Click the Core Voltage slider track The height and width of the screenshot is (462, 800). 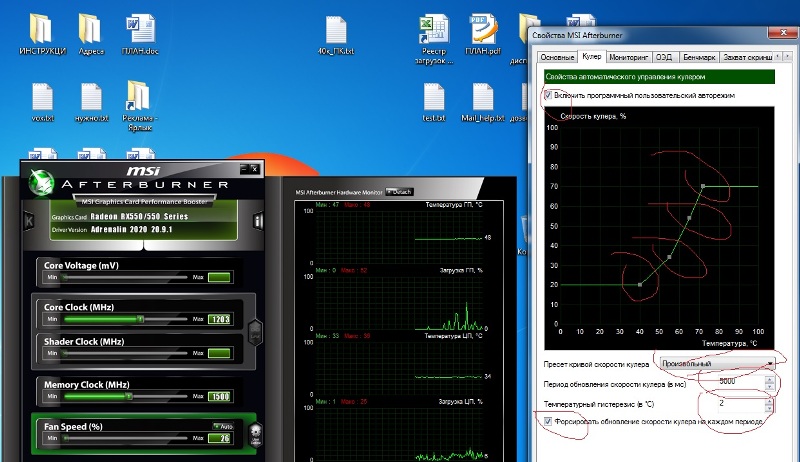(x=125, y=277)
